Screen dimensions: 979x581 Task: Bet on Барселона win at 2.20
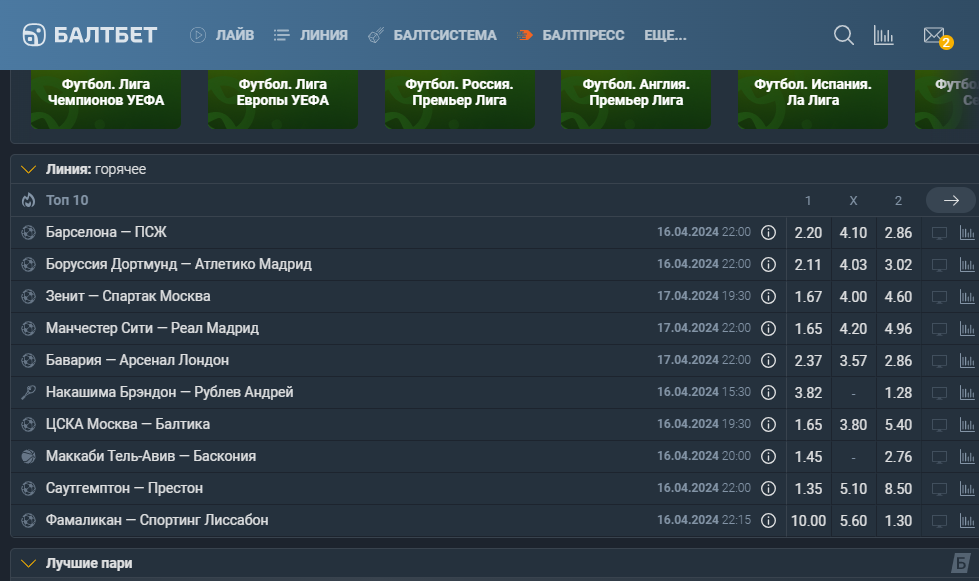coord(809,233)
